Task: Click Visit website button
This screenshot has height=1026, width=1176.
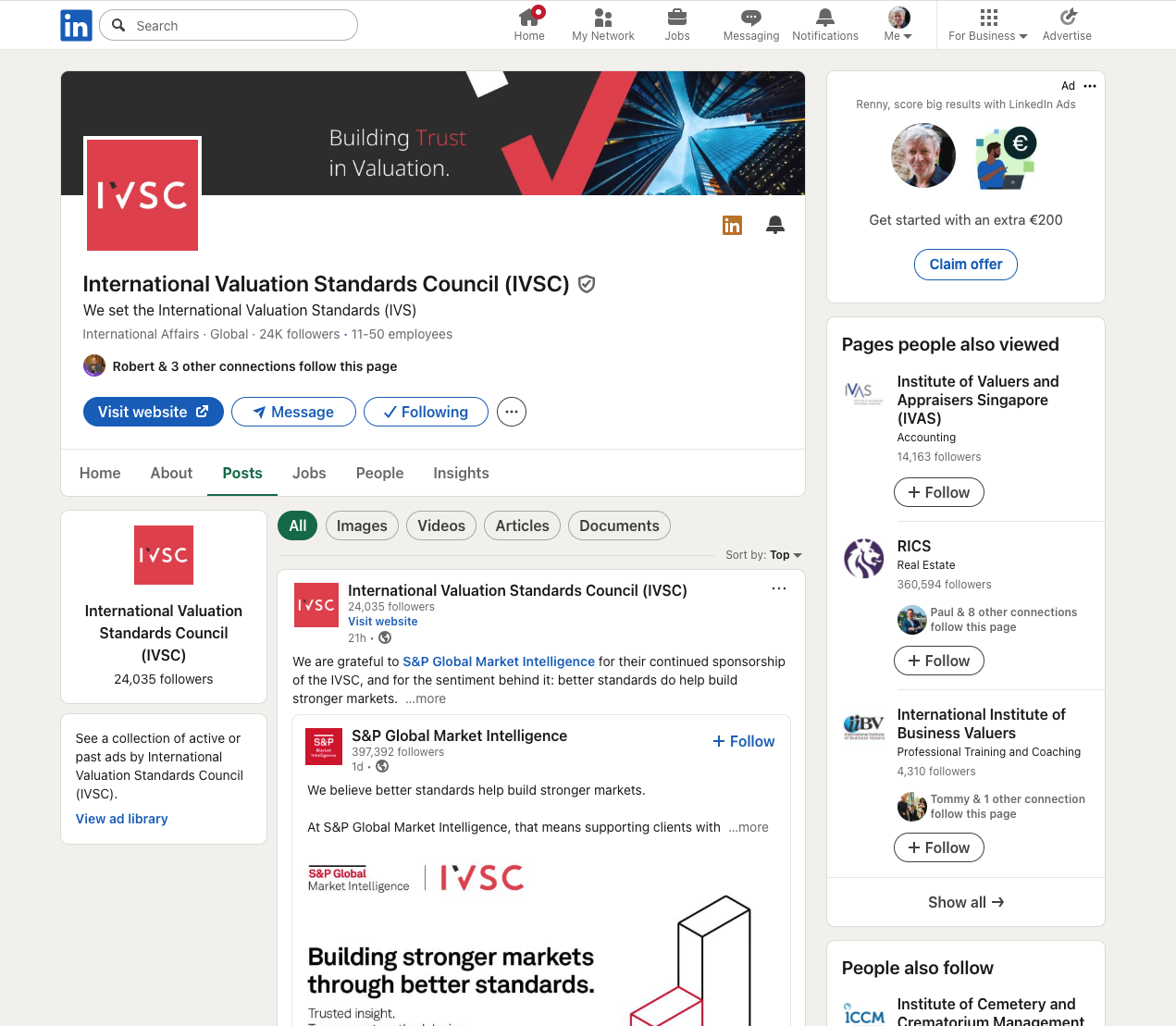Action: coord(154,412)
